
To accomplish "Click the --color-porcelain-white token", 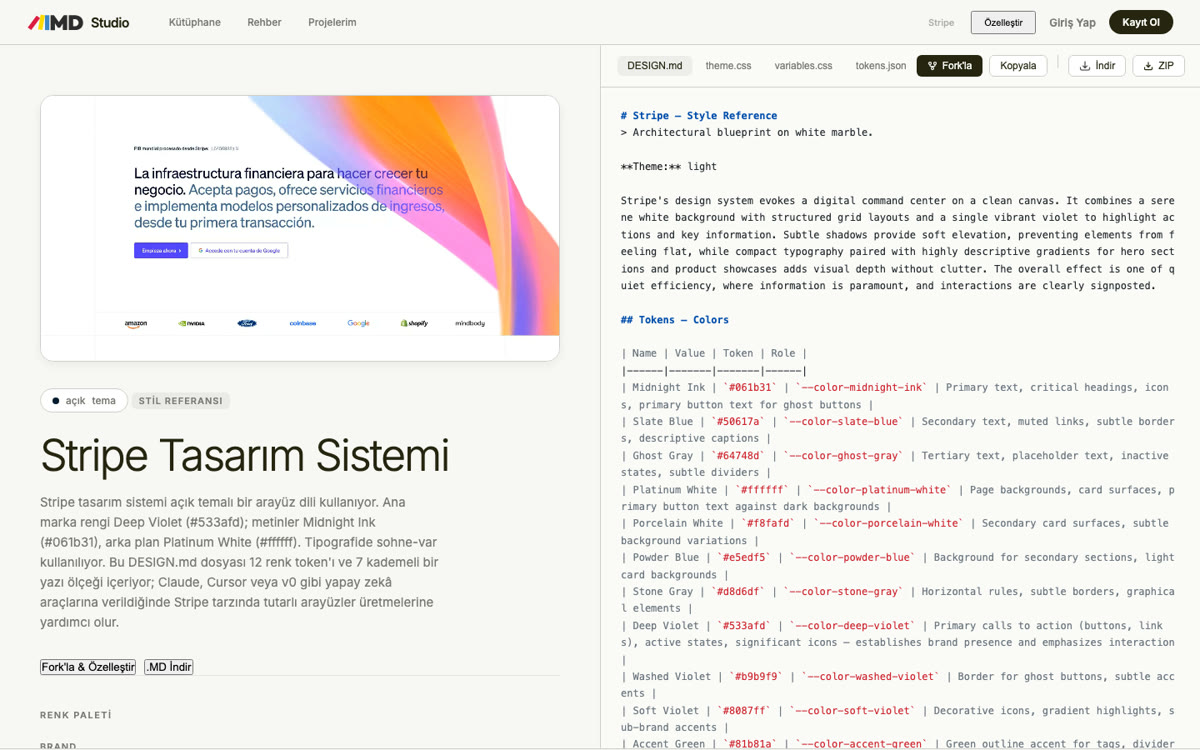I will [x=888, y=524].
